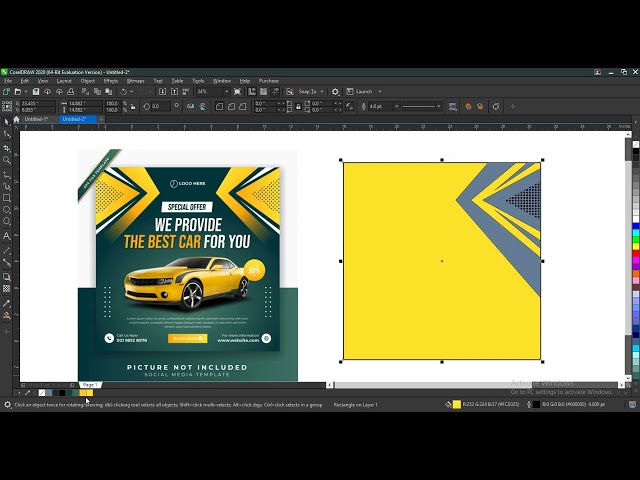Click the Page 1 tab
This screenshot has height=480, width=640.
click(x=90, y=385)
